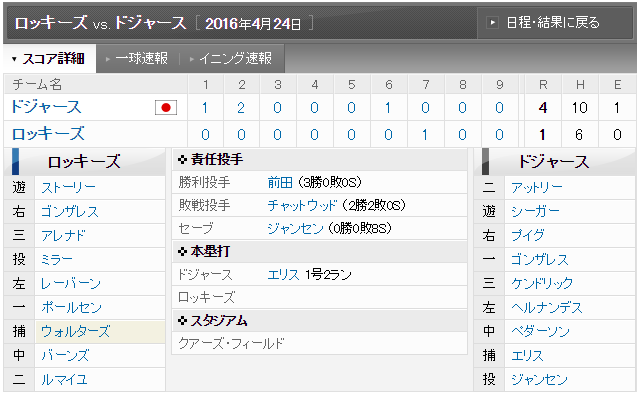Open Dodgers pitcher ジャンセン lineup link

539,380
